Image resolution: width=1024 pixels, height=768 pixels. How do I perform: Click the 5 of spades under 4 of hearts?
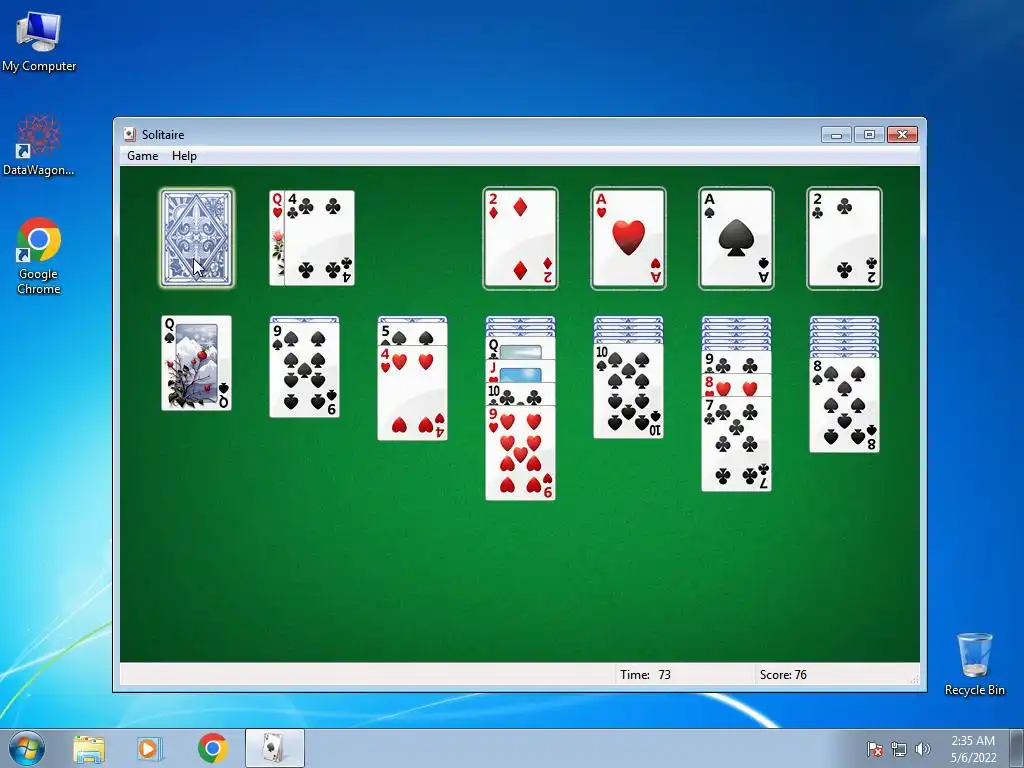point(413,335)
